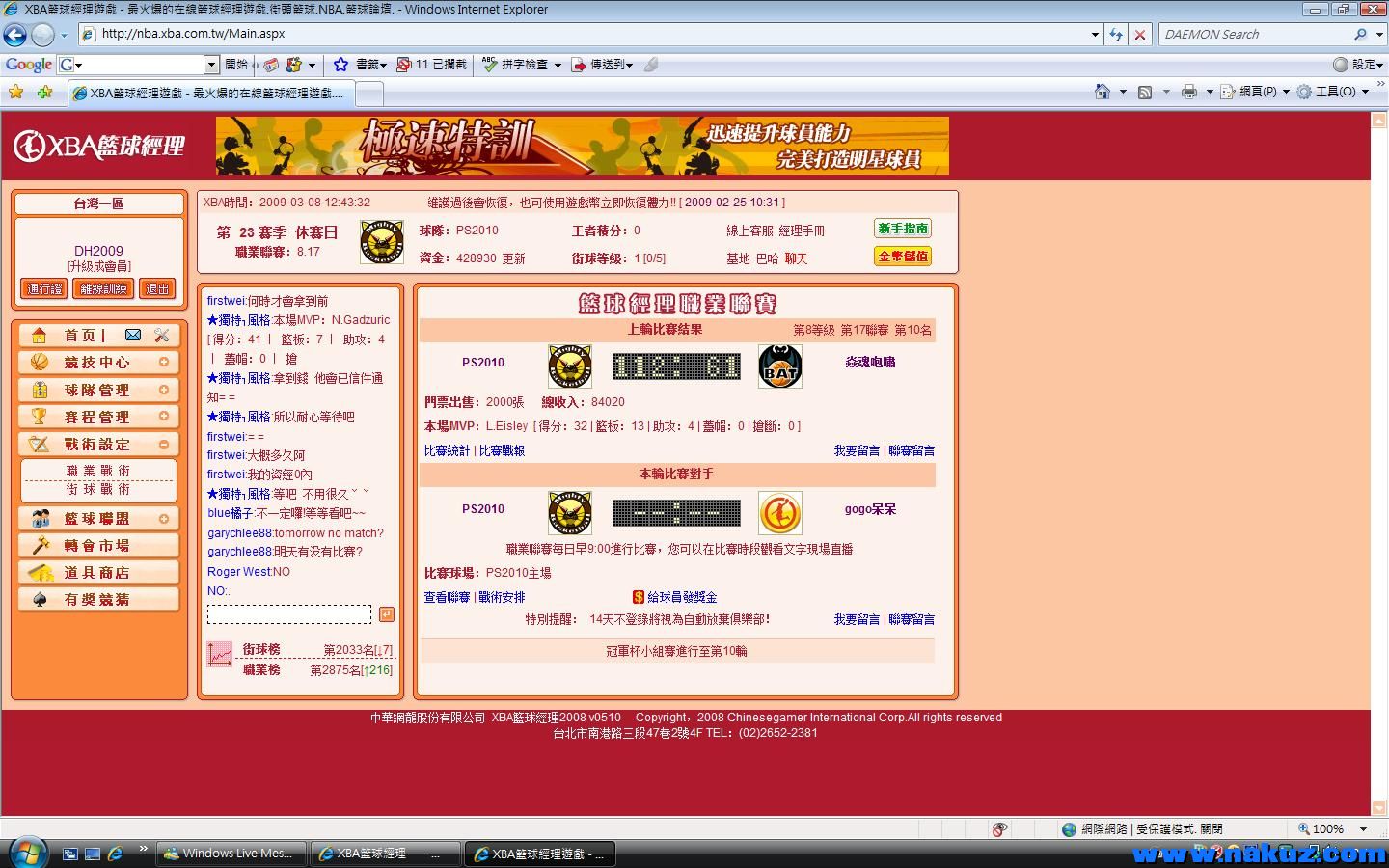Click the gogo呆呆 team logo
1389x868 pixels.
779,512
